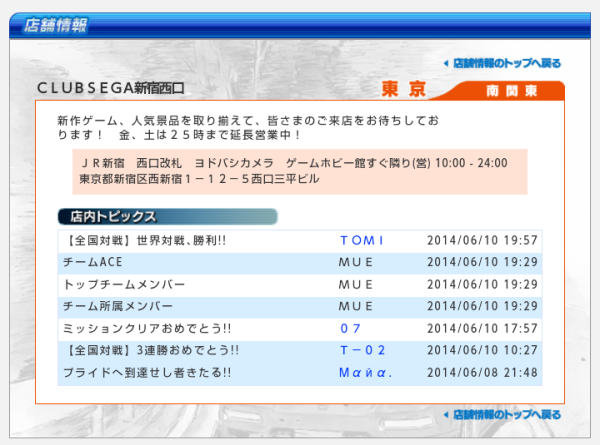Click the back arrow beside bottom 店舗情報のトップへ戻る
This screenshot has width=600, height=445.
(446, 415)
